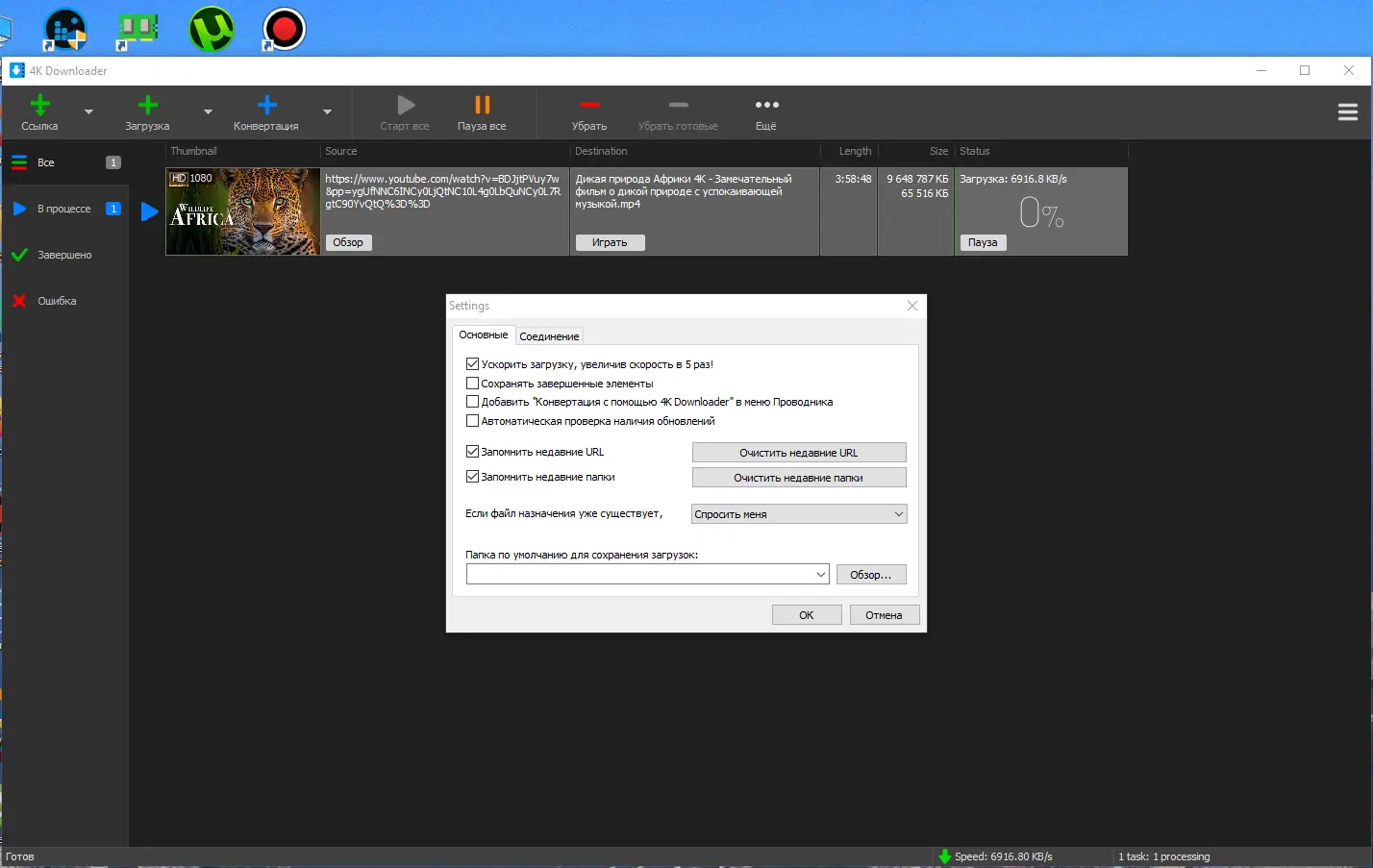Open the blue round desktop shortcut icon
This screenshot has width=1373, height=868.
65,29
